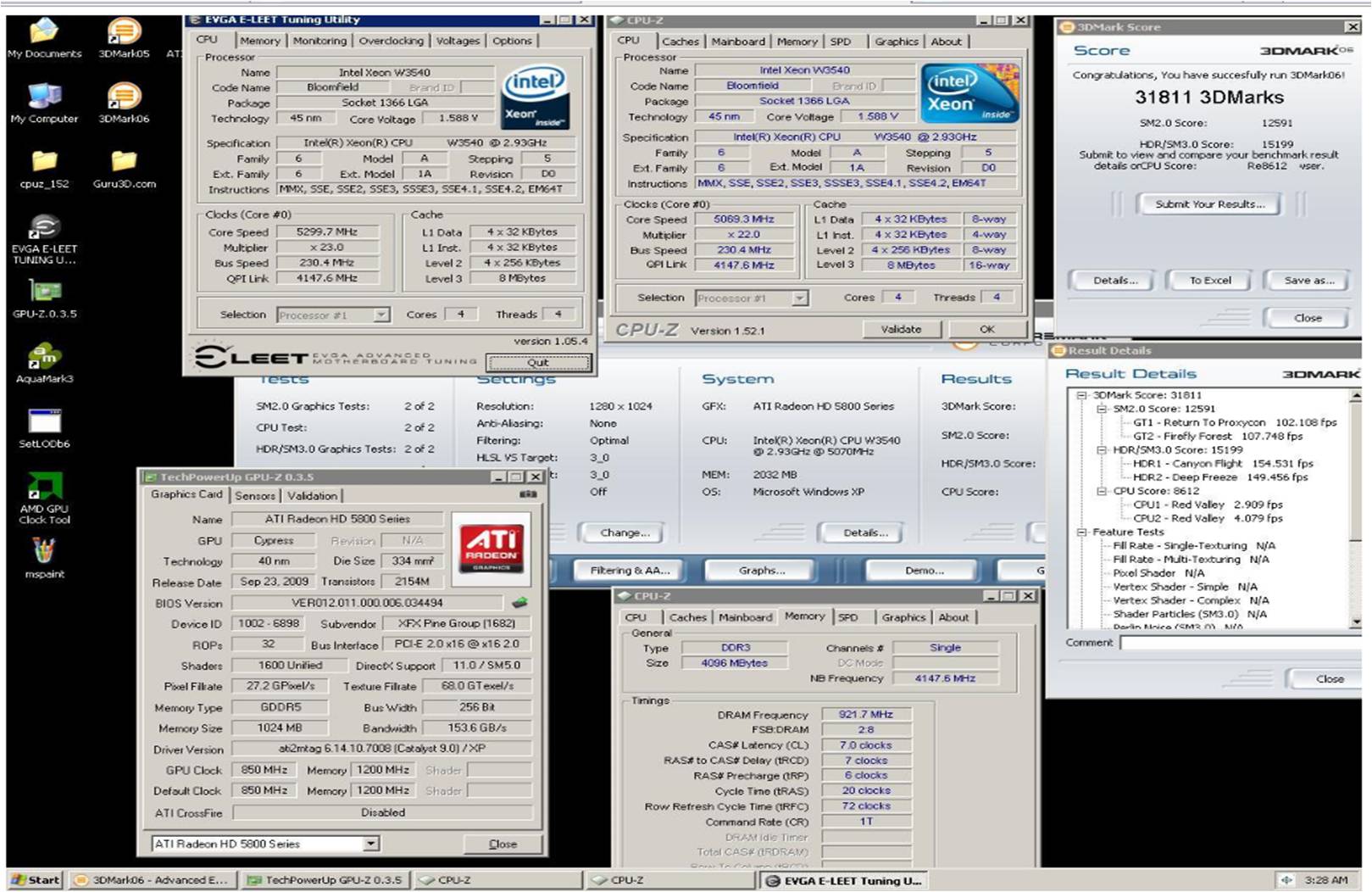1372x892 pixels.
Task: Open the Windows Start menu
Action: pyautogui.click(x=36, y=880)
